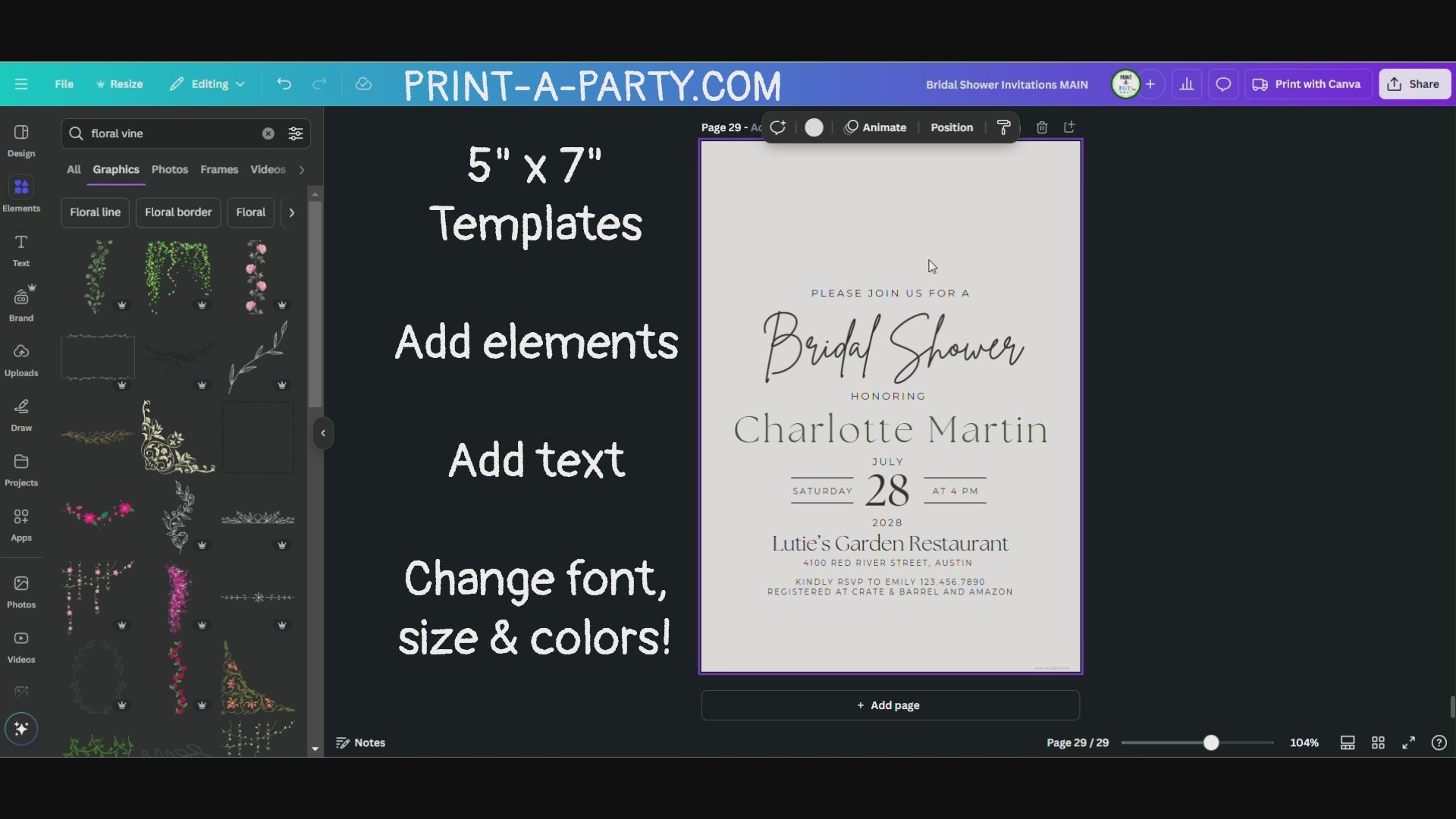The height and width of the screenshot is (819, 1456).
Task: Switch to the Videos results tab
Action: tap(268, 170)
